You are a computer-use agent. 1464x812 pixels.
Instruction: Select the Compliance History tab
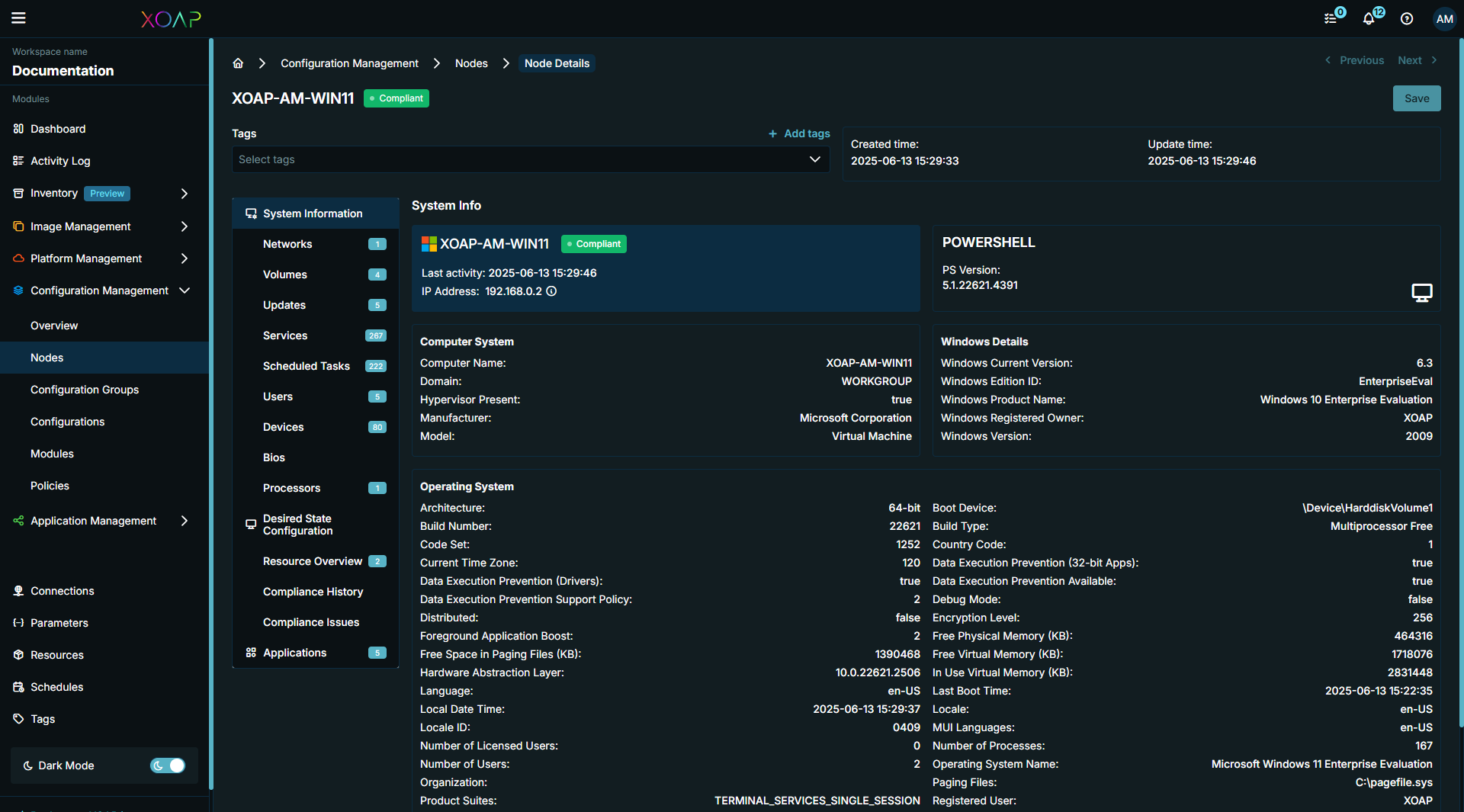pos(313,592)
